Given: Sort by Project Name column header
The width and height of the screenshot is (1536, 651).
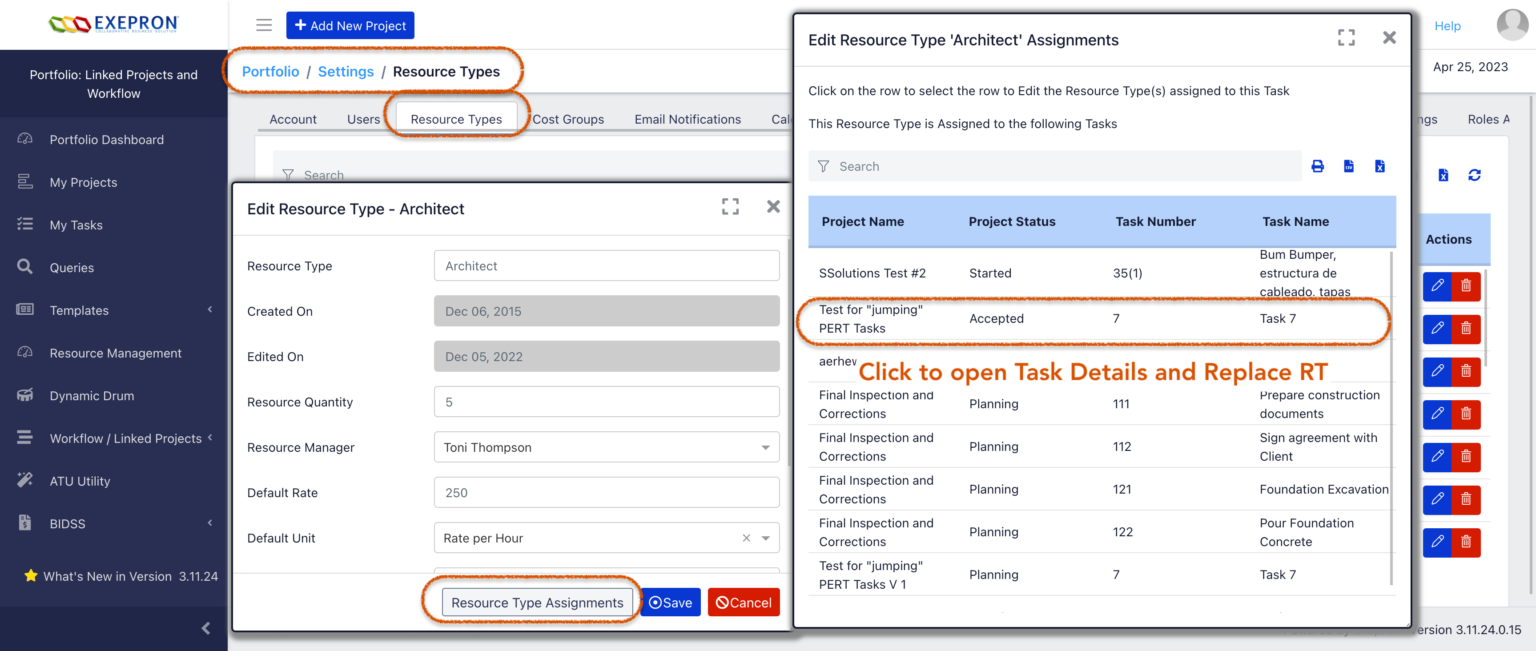Looking at the screenshot, I should point(863,221).
